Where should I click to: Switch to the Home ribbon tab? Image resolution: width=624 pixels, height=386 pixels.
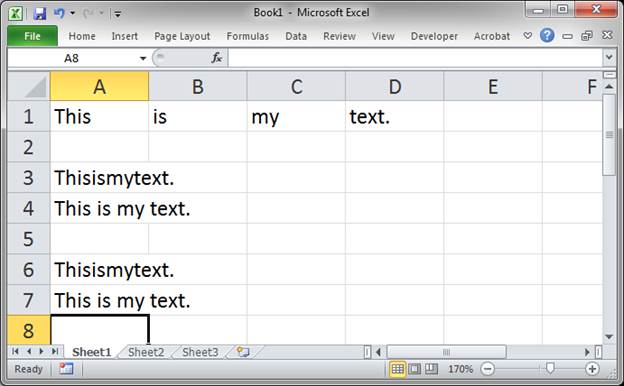point(82,36)
